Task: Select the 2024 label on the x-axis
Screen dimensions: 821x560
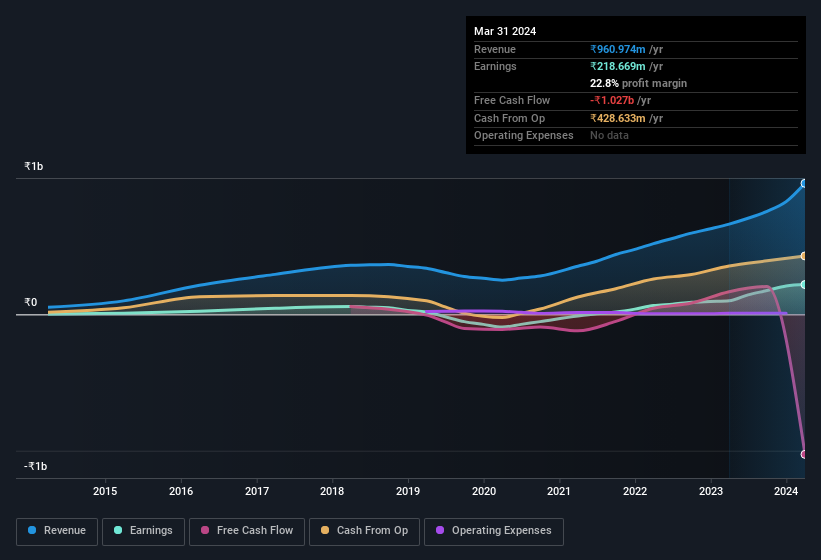Action: pyautogui.click(x=786, y=491)
